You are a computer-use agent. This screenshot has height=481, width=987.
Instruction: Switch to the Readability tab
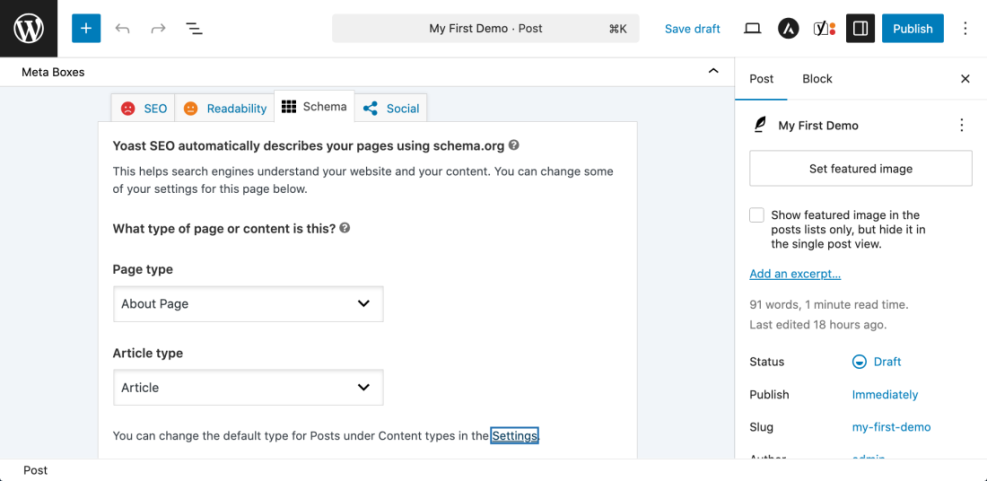[x=225, y=108]
